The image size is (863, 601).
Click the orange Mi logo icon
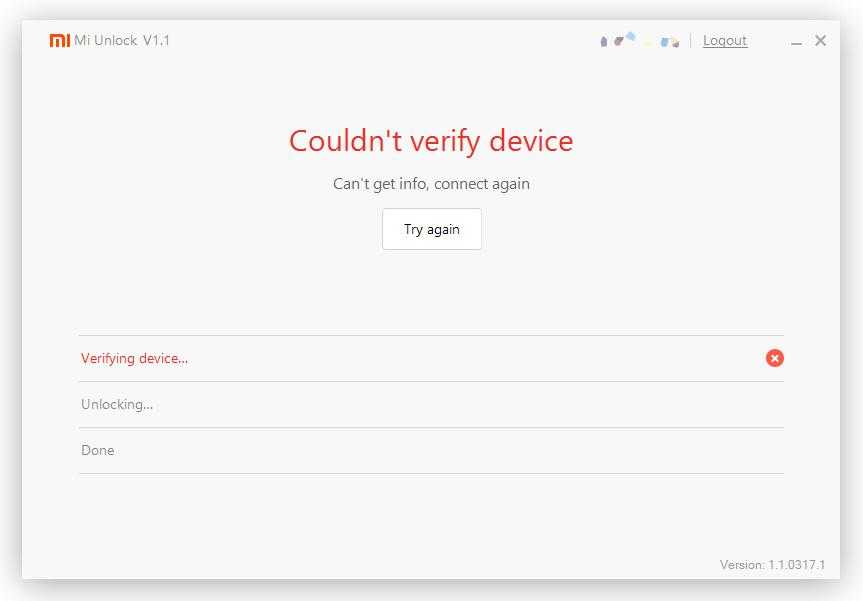click(59, 41)
